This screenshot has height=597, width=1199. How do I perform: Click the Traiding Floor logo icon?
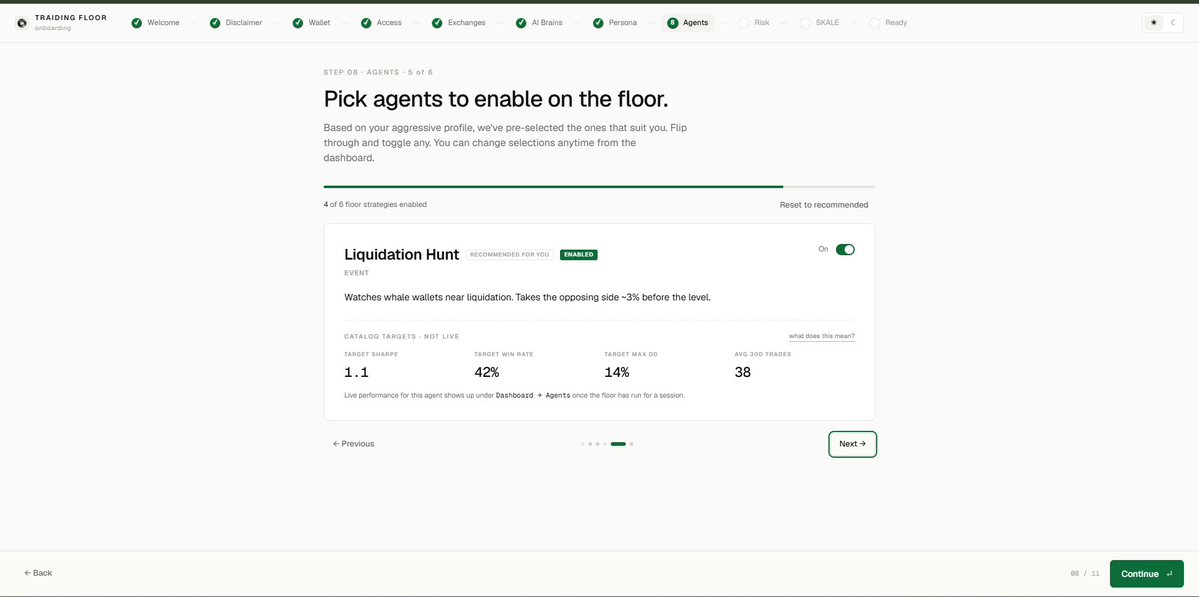pyautogui.click(x=22, y=23)
